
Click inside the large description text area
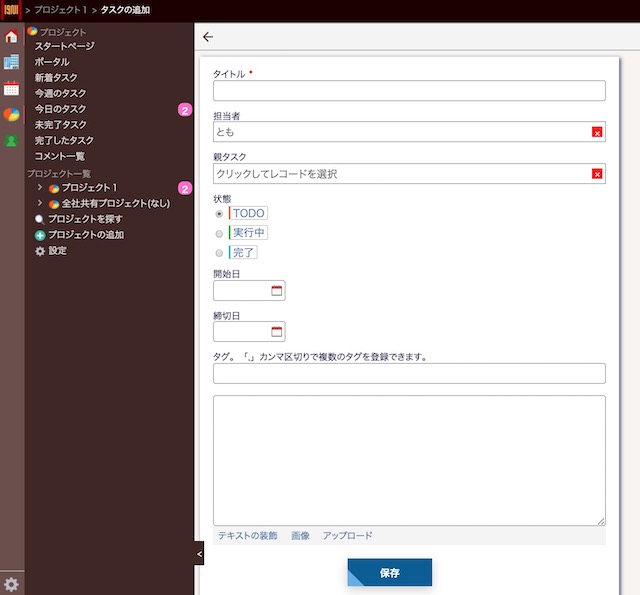tap(409, 460)
